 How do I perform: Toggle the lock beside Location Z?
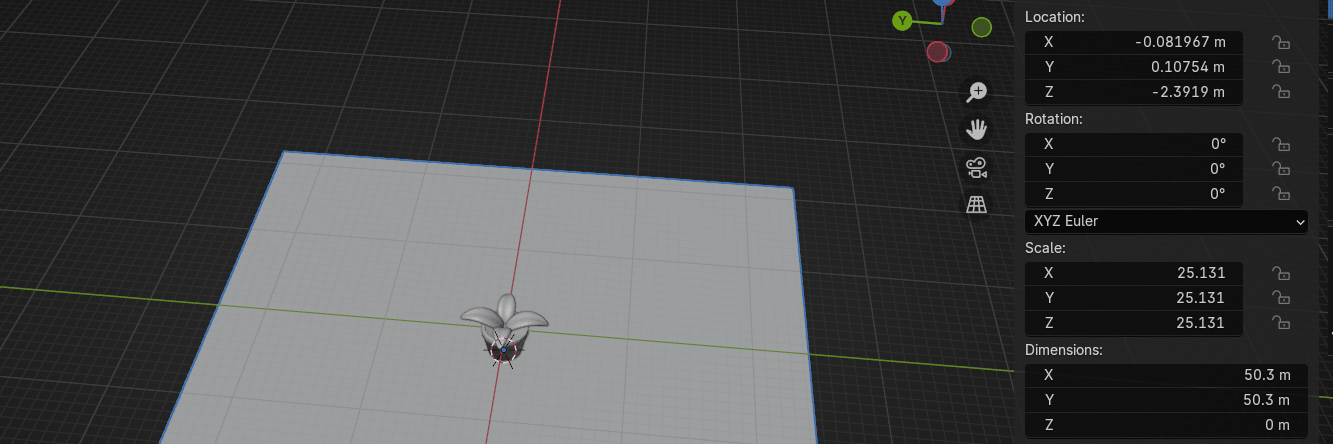coord(1279,92)
